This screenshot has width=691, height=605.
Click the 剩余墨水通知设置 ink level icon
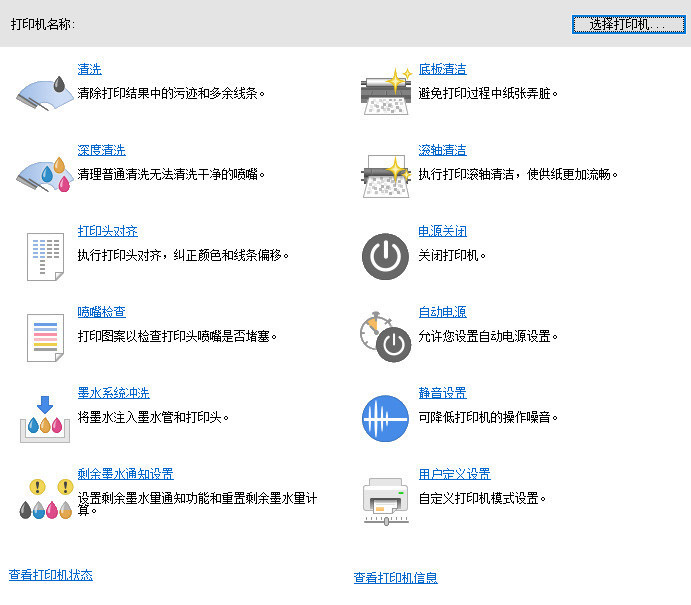click(x=45, y=498)
